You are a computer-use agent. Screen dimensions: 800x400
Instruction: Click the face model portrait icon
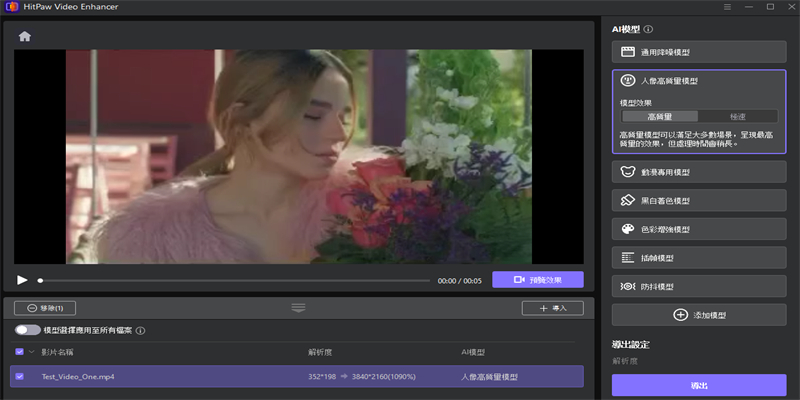[x=628, y=81]
